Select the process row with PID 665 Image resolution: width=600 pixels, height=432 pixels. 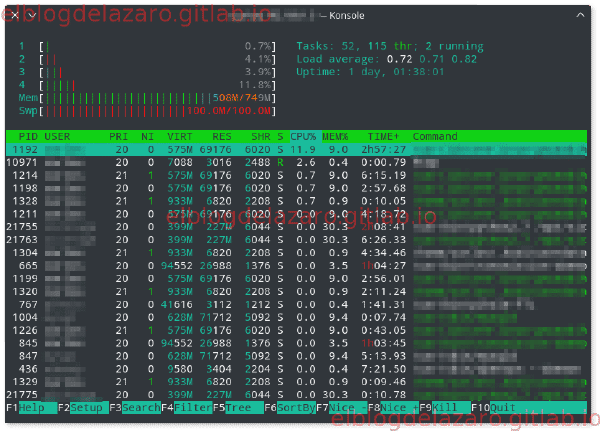coord(296,266)
